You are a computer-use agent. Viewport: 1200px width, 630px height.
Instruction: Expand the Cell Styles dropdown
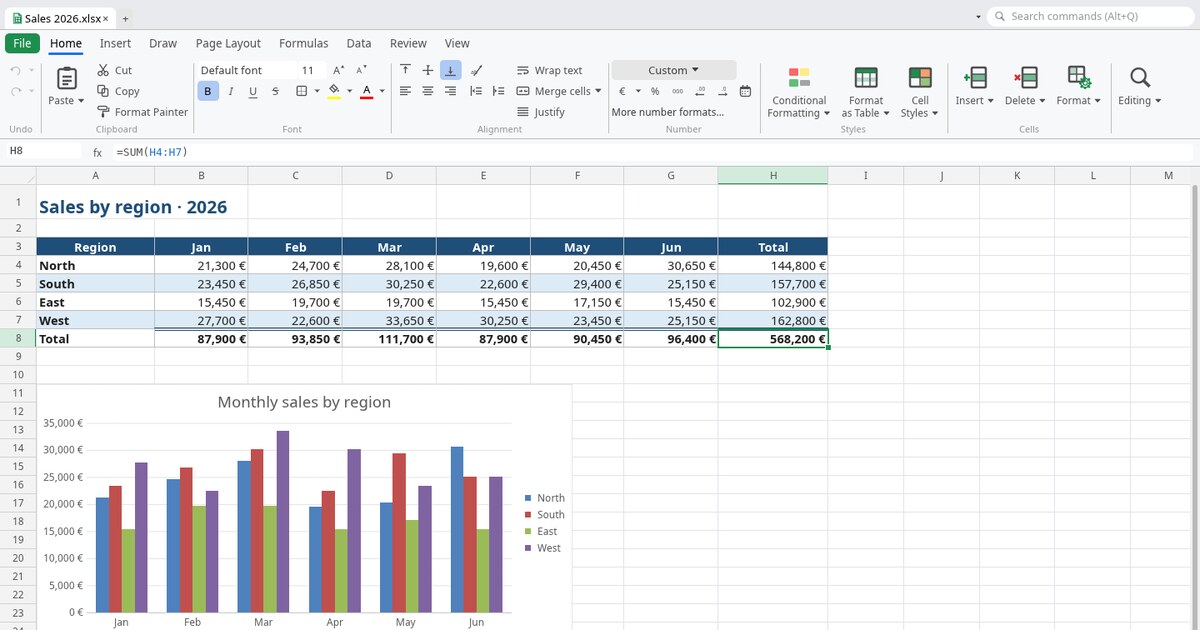(920, 92)
